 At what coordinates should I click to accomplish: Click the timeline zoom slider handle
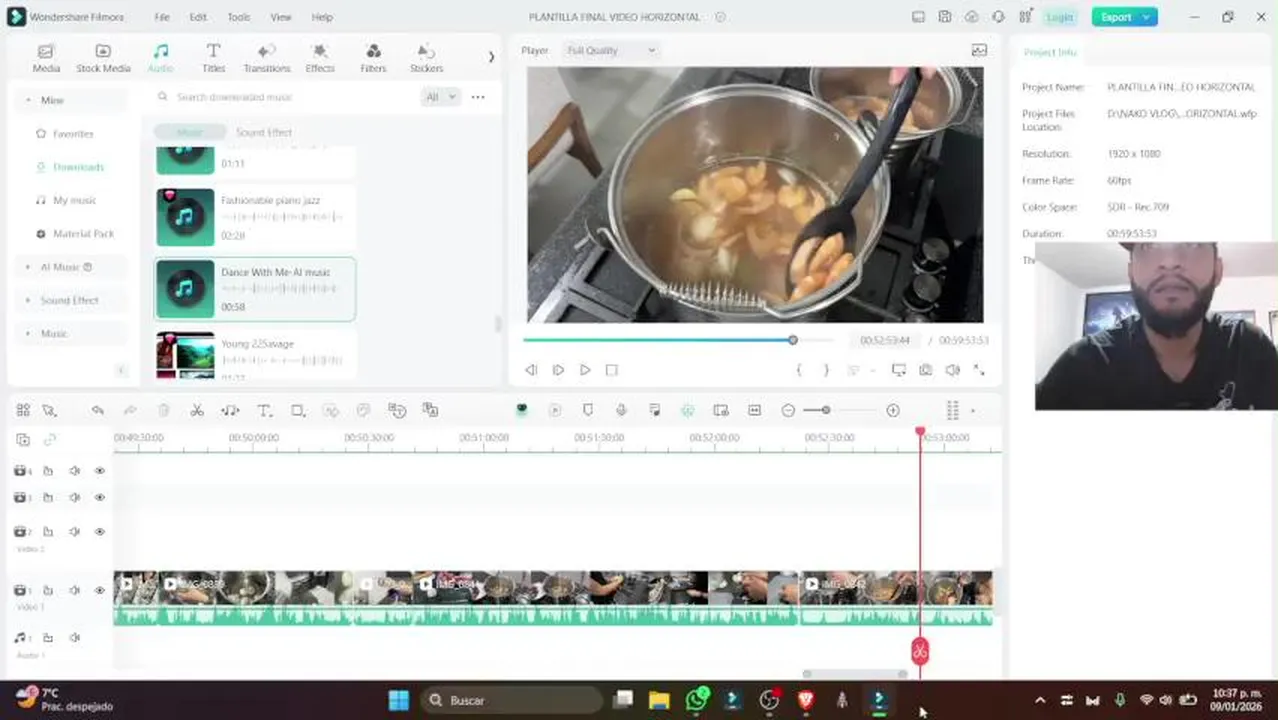click(x=826, y=410)
